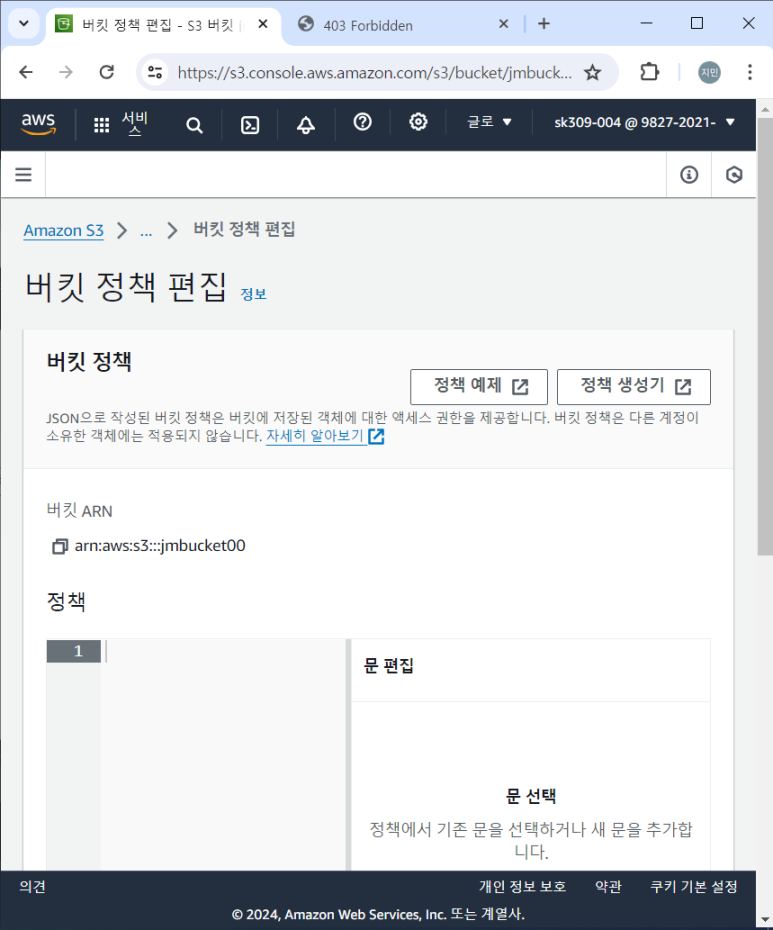Go to the Amazon S3 breadcrumb
The width and height of the screenshot is (773, 930).
point(63,230)
